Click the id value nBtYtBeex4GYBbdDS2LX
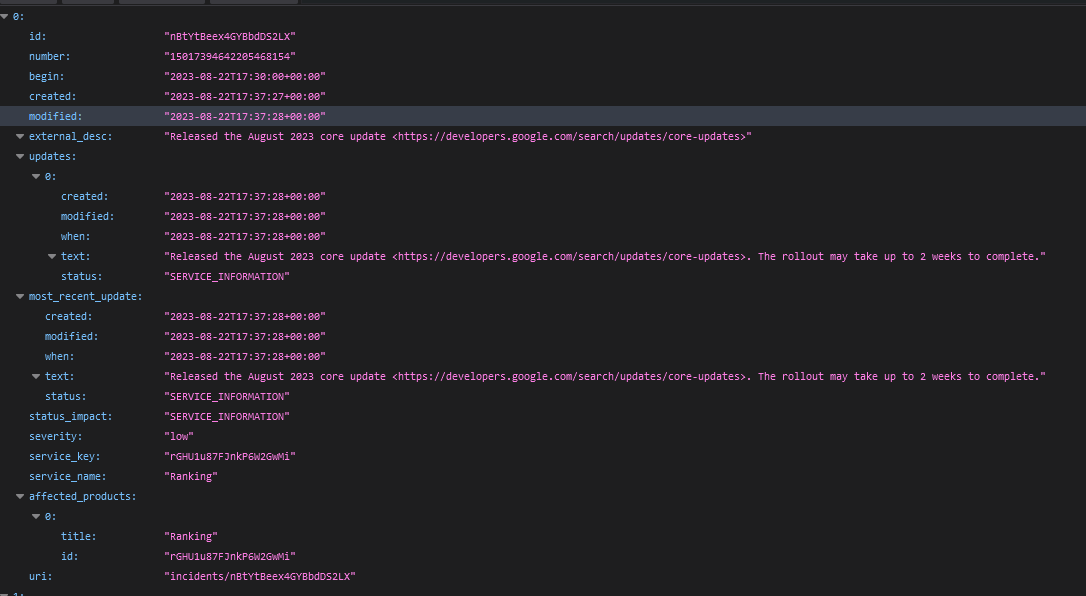The width and height of the screenshot is (1086, 596). 230,37
